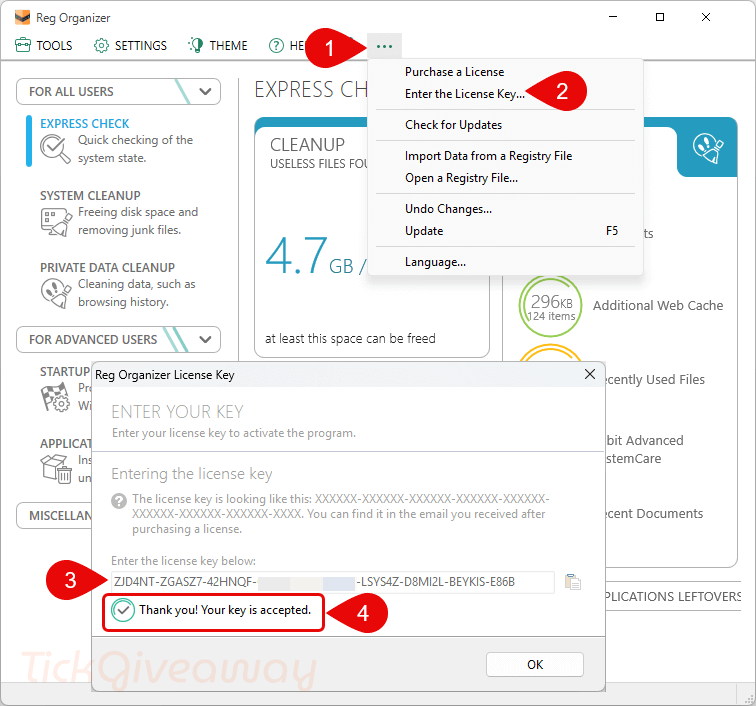Click the license key input field
This screenshot has width=756, height=706.
pos(333,582)
